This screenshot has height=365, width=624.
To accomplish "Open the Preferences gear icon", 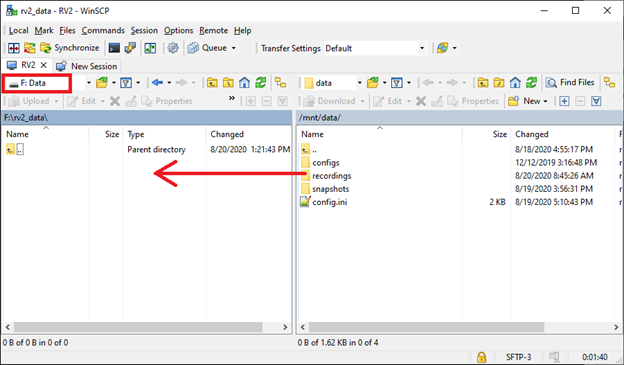I will click(x=173, y=48).
